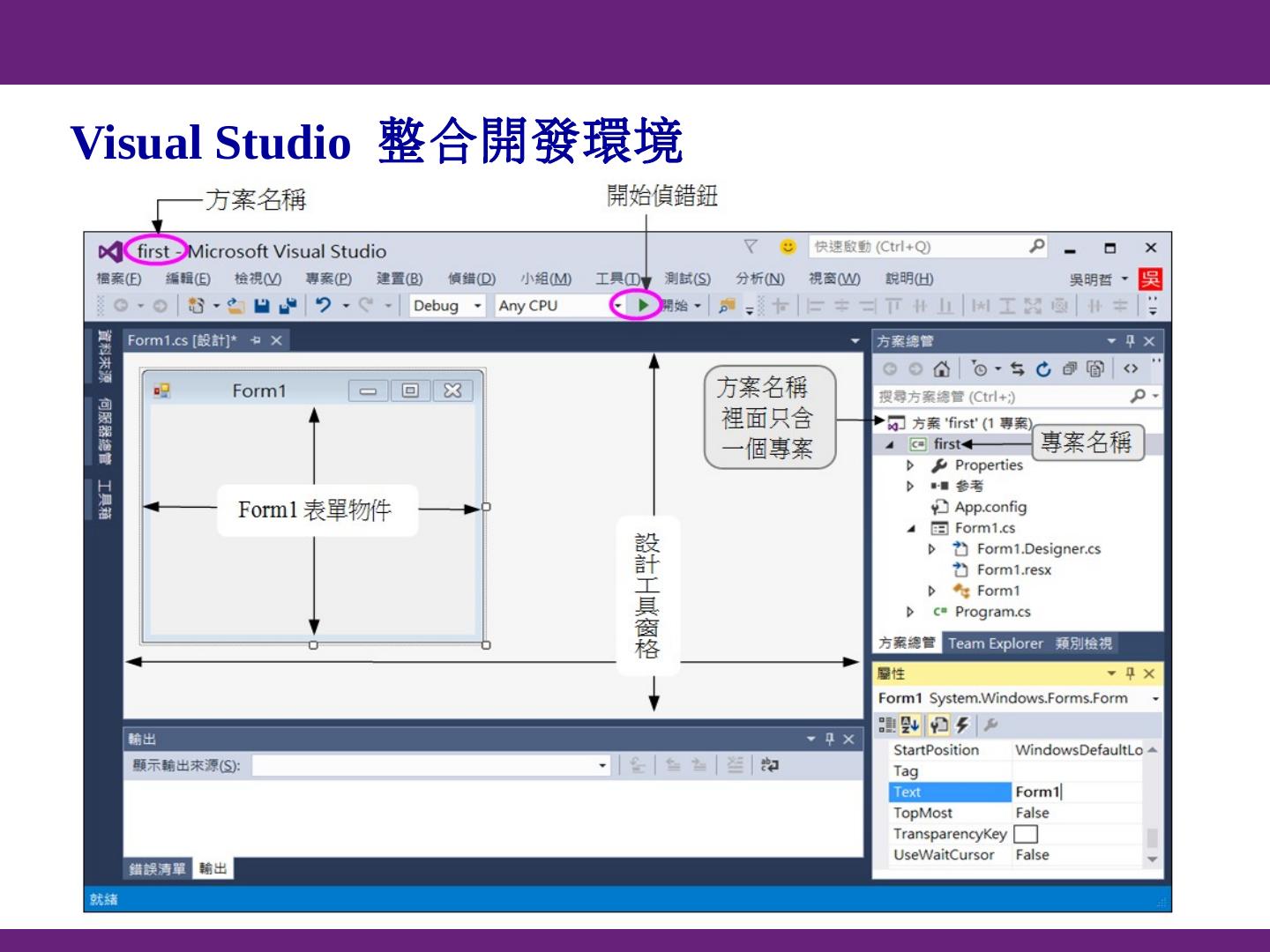Toggle categorized view in Properties panel
The image size is (1270, 952).
tap(886, 725)
